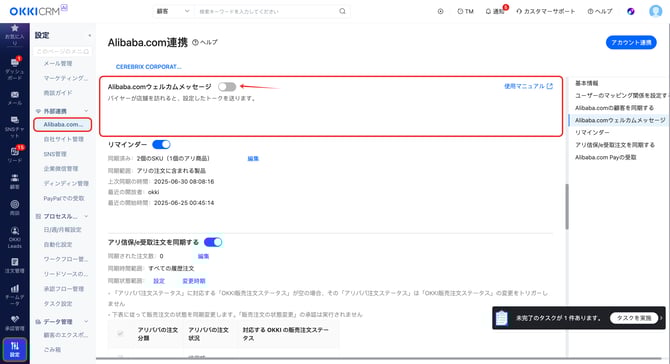Open the user profile avatar
The height and width of the screenshot is (364, 670).
655,11
